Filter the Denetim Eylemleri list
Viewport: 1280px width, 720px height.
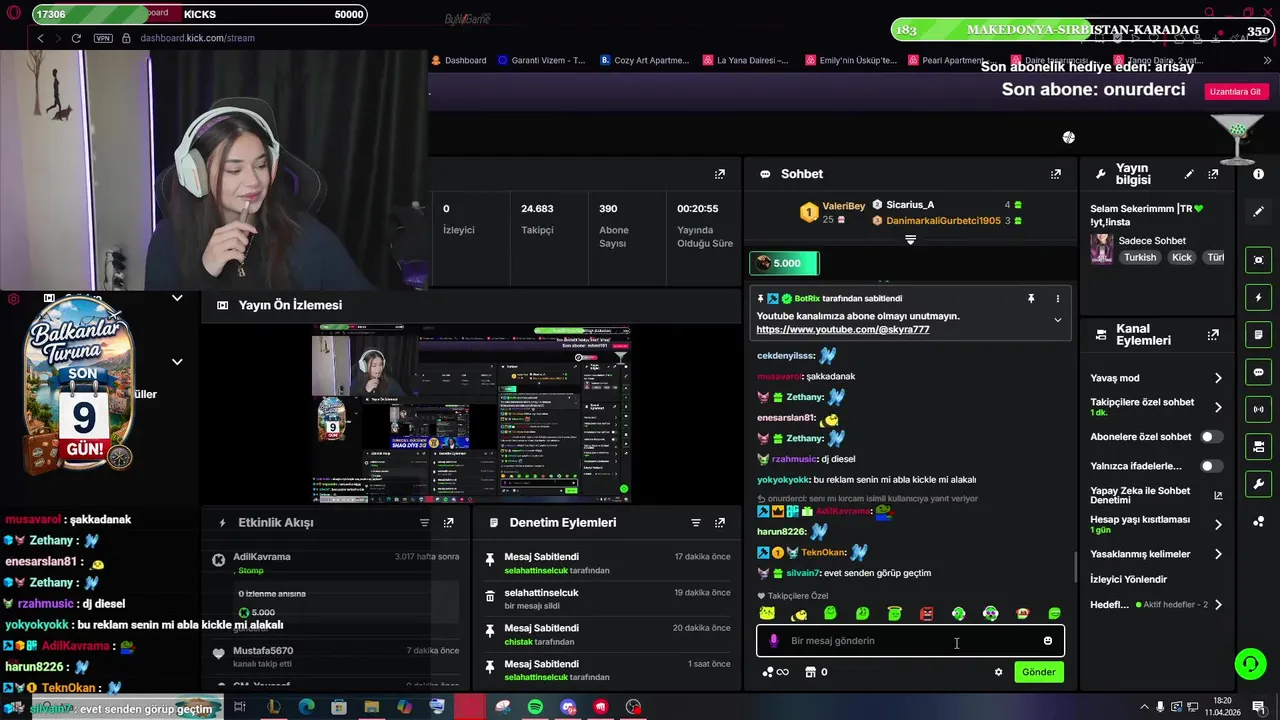point(696,523)
